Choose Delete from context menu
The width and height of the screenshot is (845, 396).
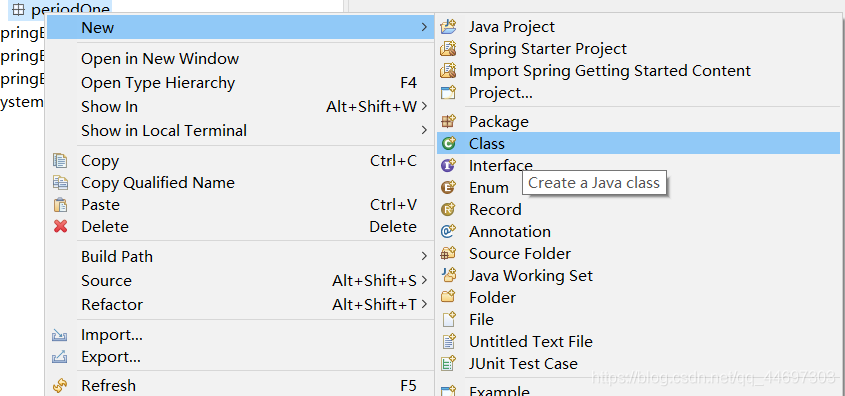[x=239, y=227]
